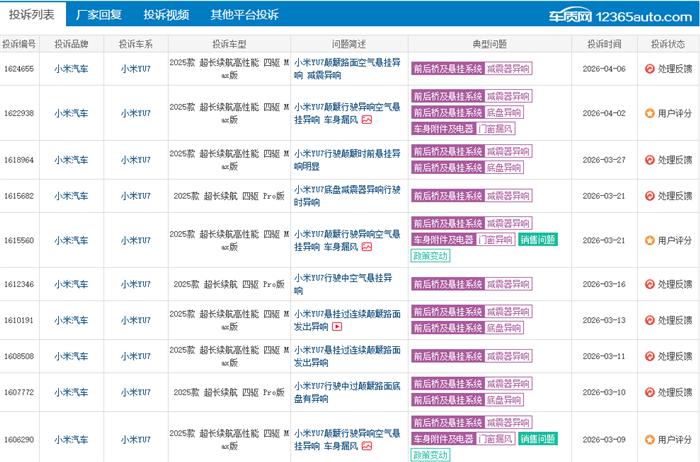Select the 其他平台投诉 tab

(x=244, y=15)
